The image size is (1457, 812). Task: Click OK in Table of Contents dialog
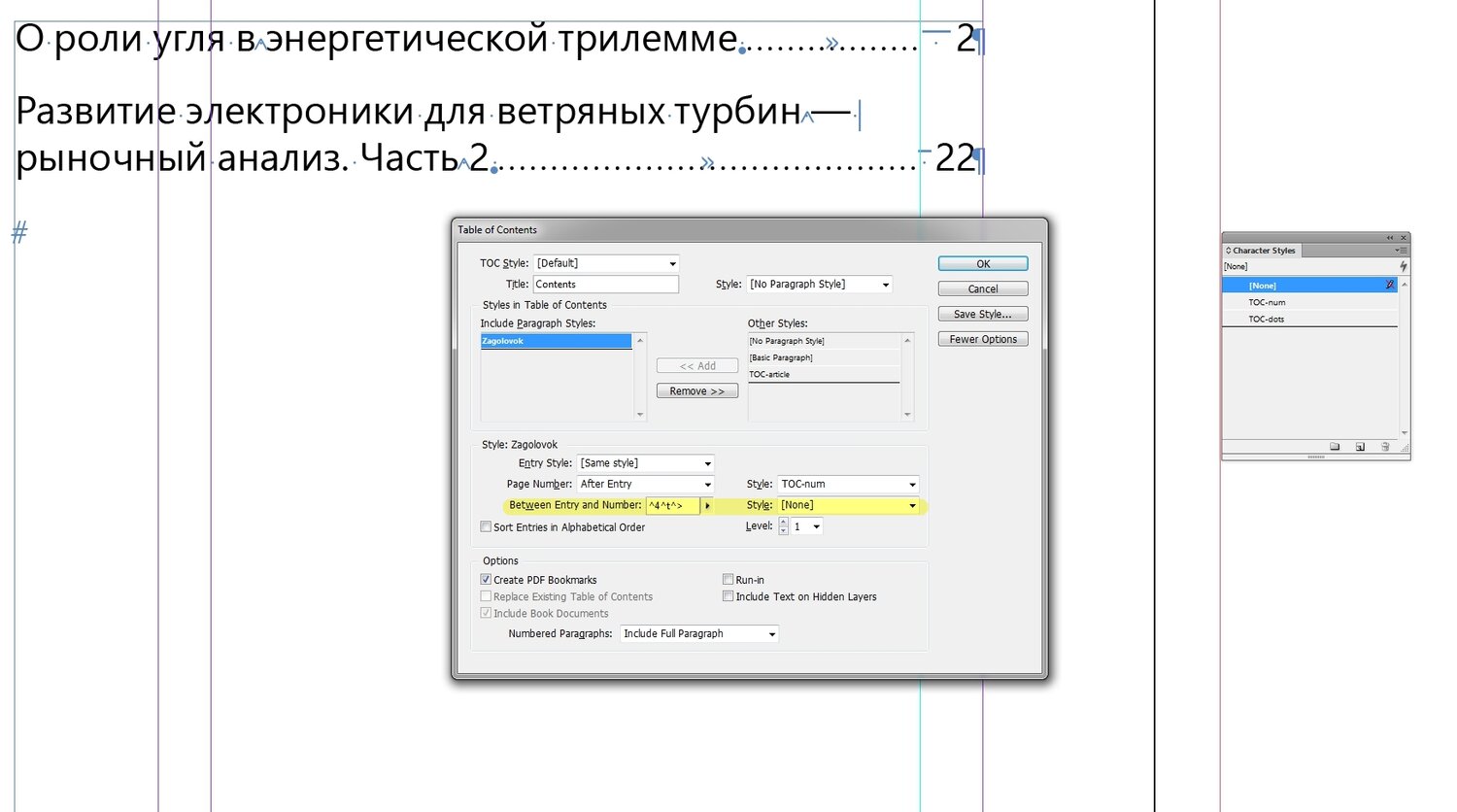click(983, 263)
